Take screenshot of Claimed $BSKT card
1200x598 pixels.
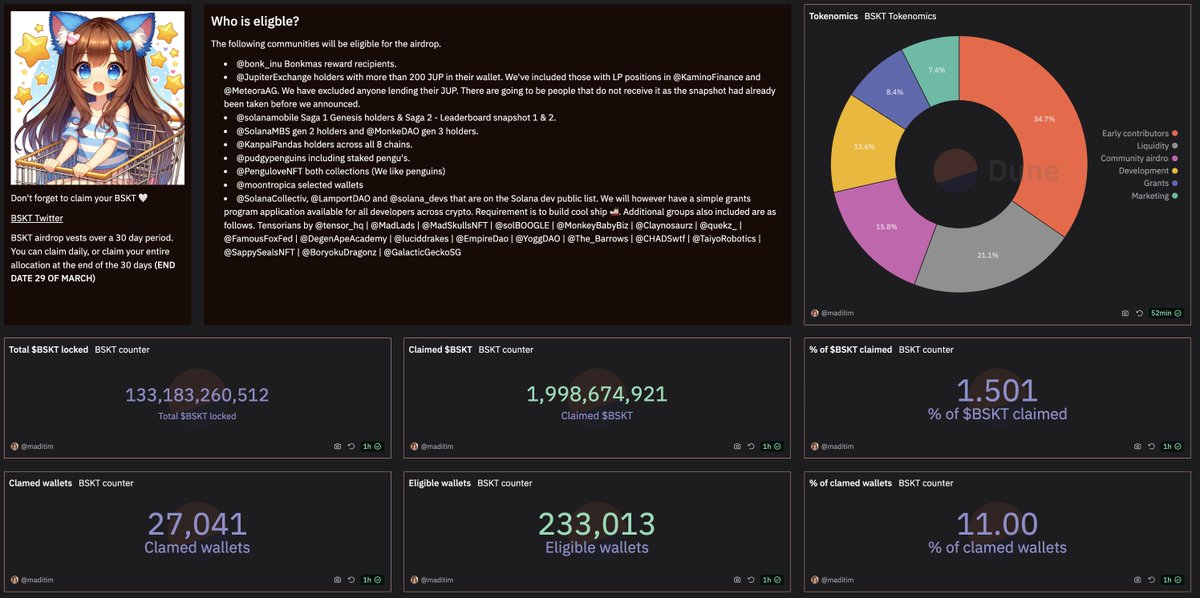(738, 446)
